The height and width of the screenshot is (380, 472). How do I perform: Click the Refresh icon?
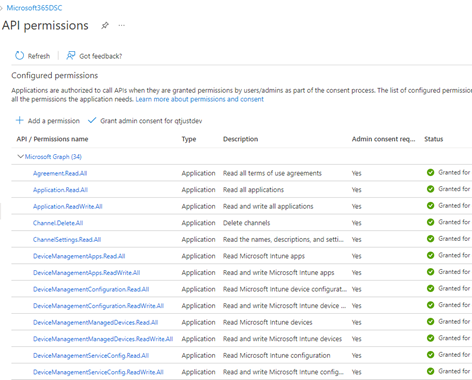(x=20, y=56)
